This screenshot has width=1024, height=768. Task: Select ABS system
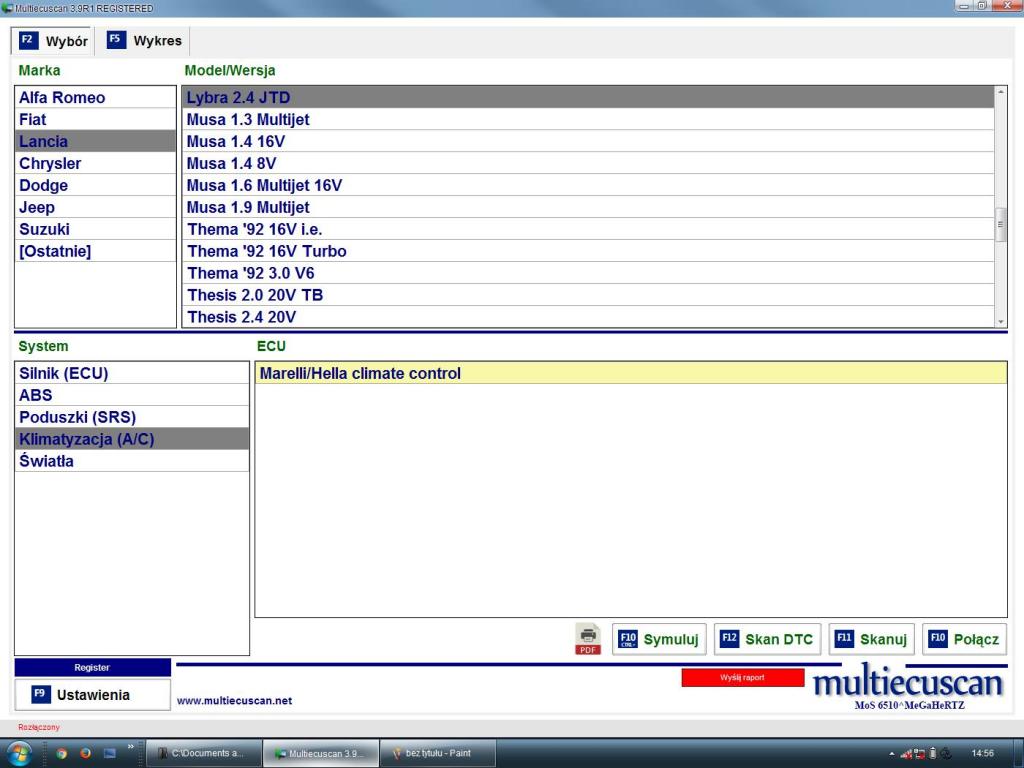[132, 395]
